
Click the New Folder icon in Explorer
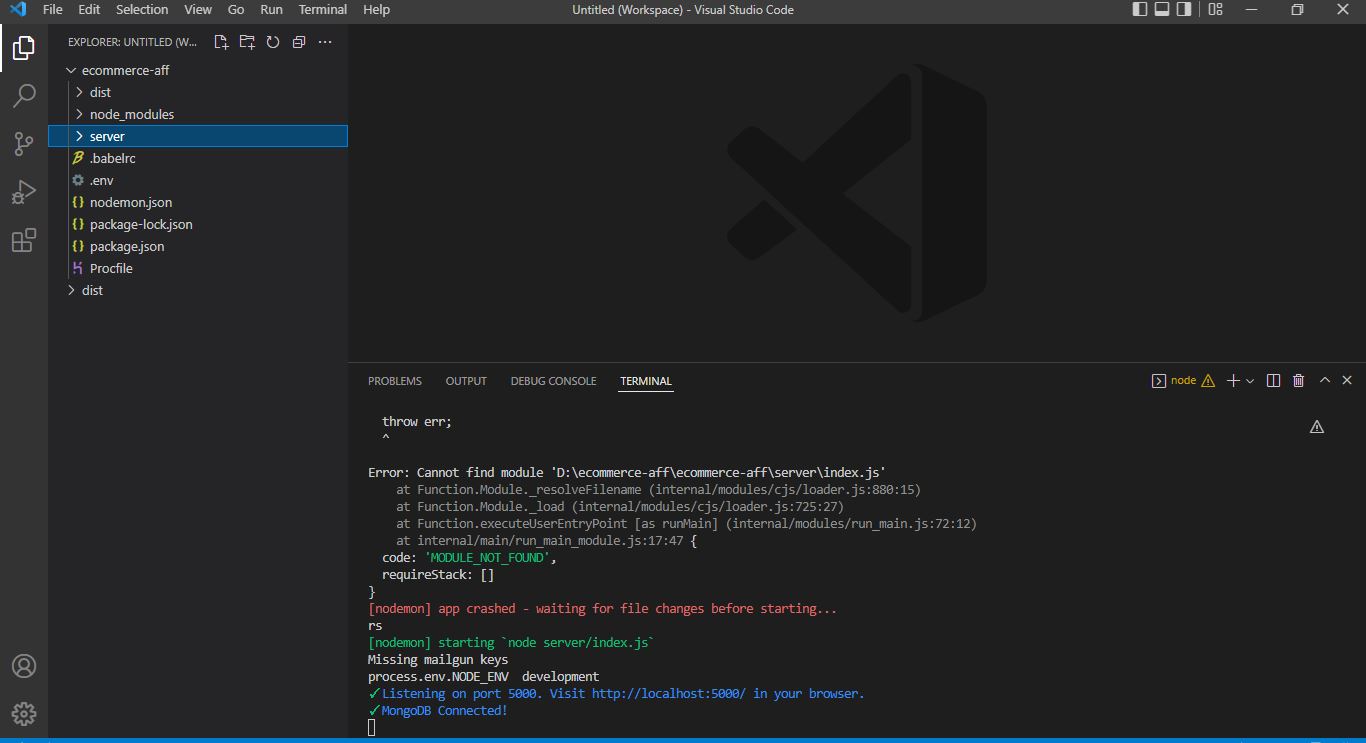247,42
